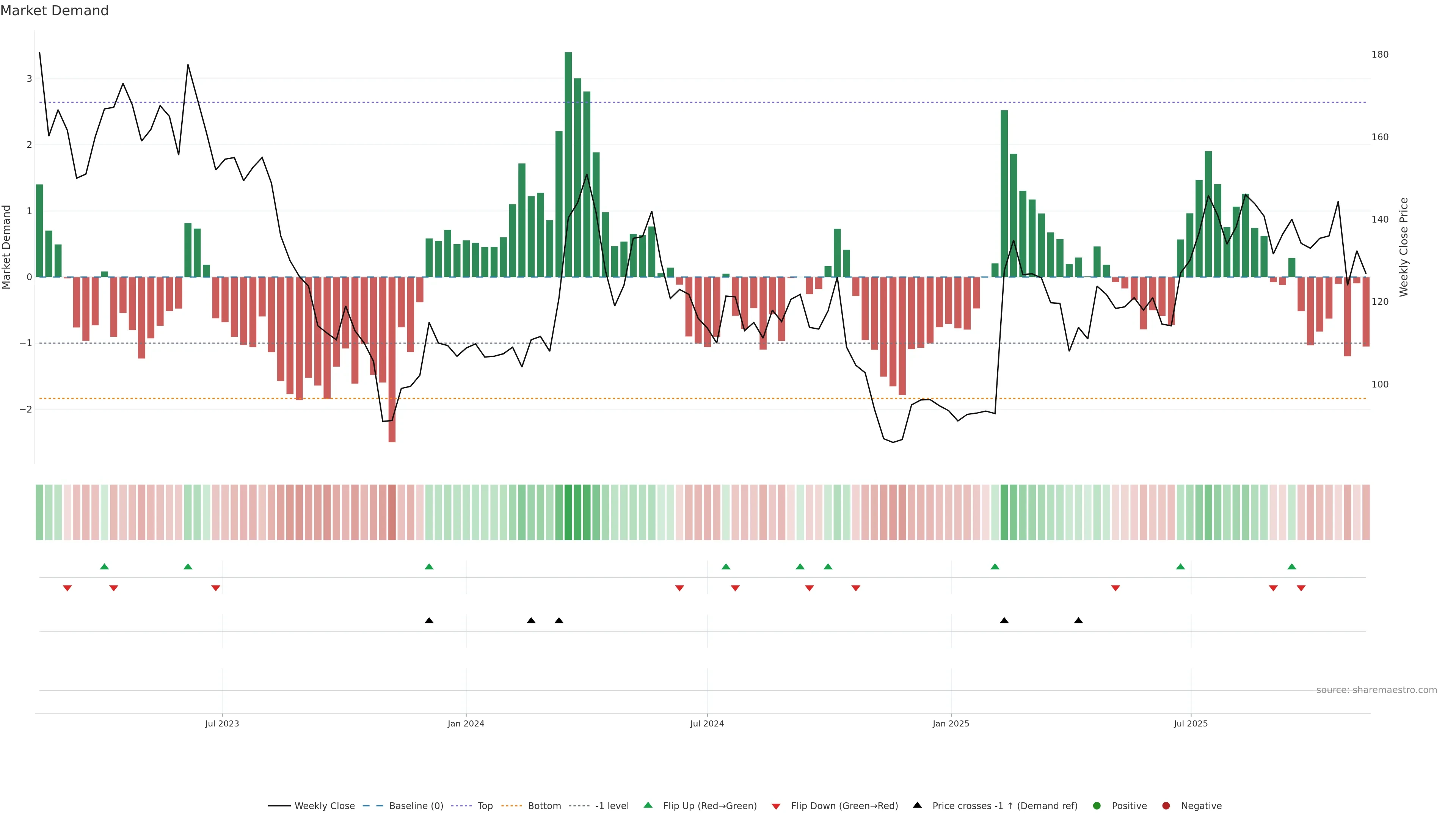
Task: Click the Jan 2025 axis label
Action: (x=951, y=723)
